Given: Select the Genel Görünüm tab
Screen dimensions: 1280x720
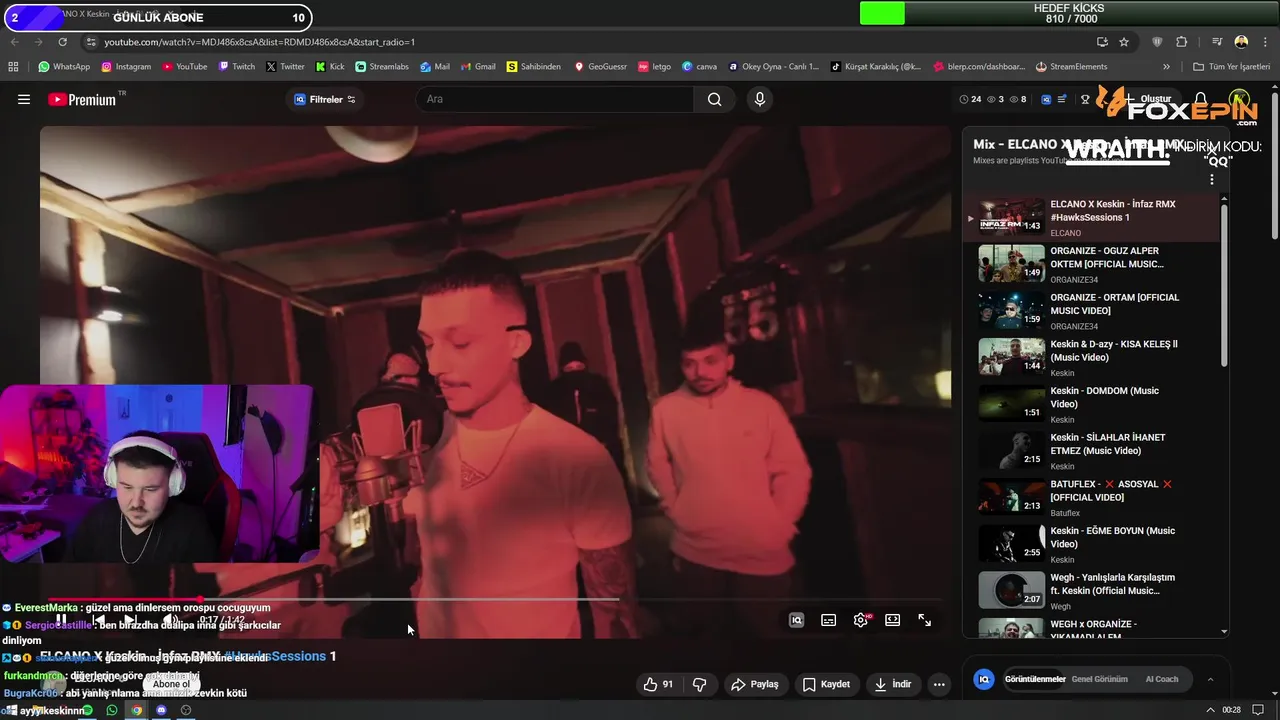Looking at the screenshot, I should coord(1100,679).
